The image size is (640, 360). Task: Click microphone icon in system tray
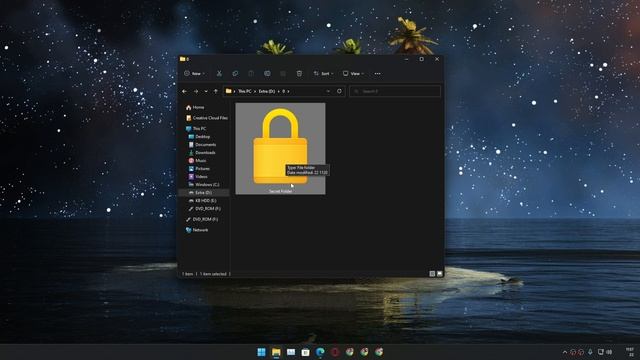[590, 352]
